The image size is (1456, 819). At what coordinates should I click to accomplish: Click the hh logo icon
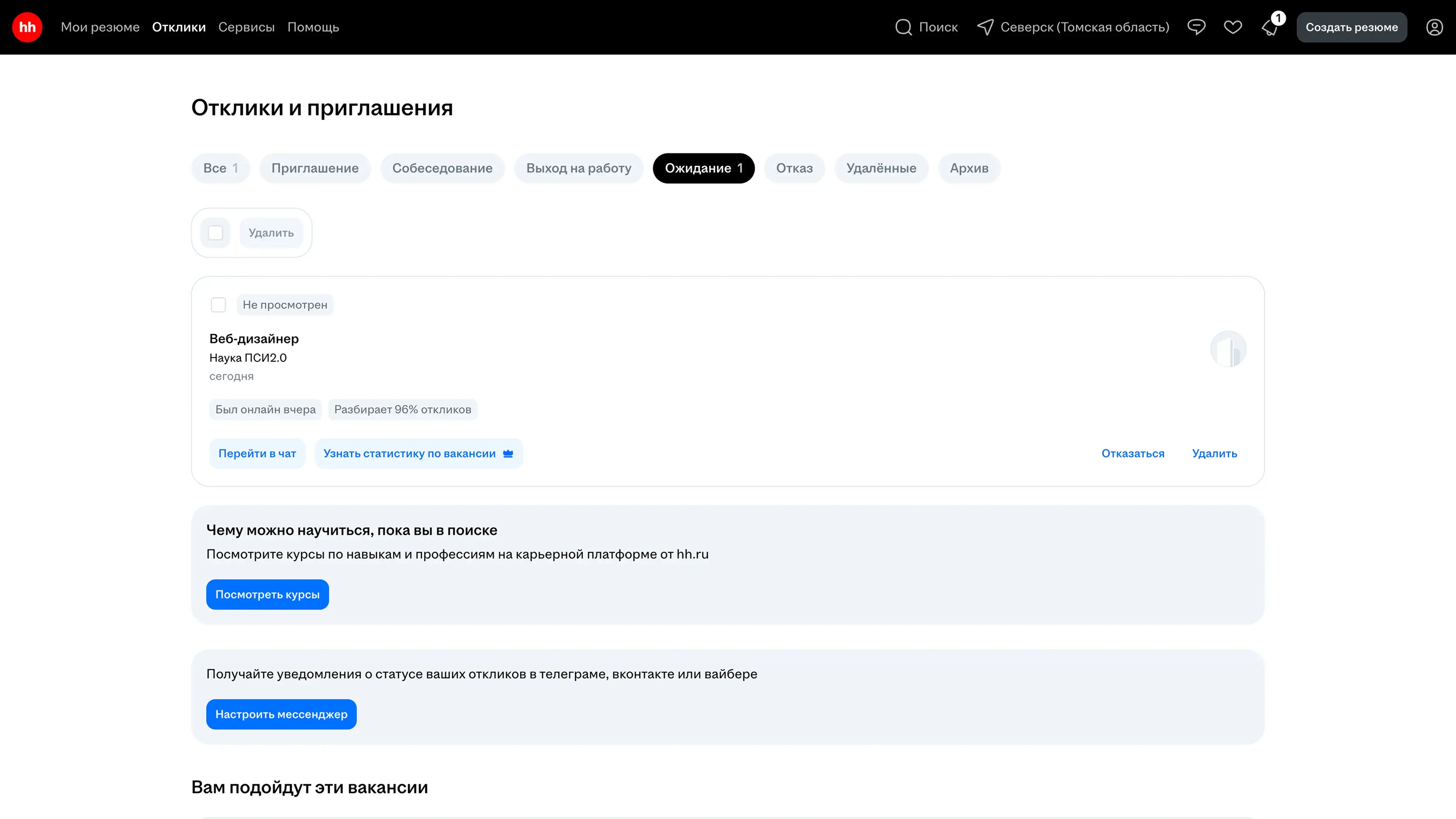tap(27, 27)
